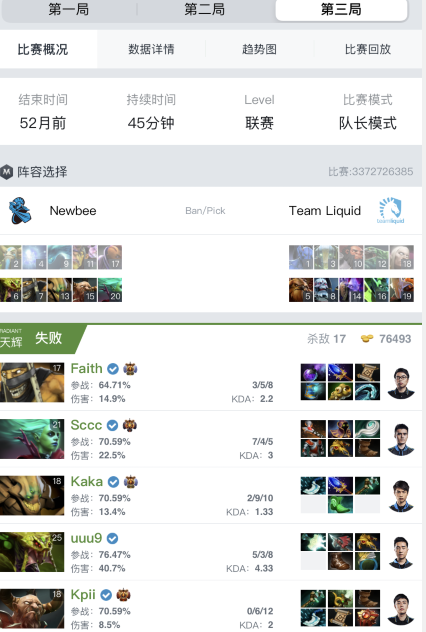Image resolution: width=426 pixels, height=632 pixels.
Task: Open the 数据详情 tab
Action: [x=151, y=49]
